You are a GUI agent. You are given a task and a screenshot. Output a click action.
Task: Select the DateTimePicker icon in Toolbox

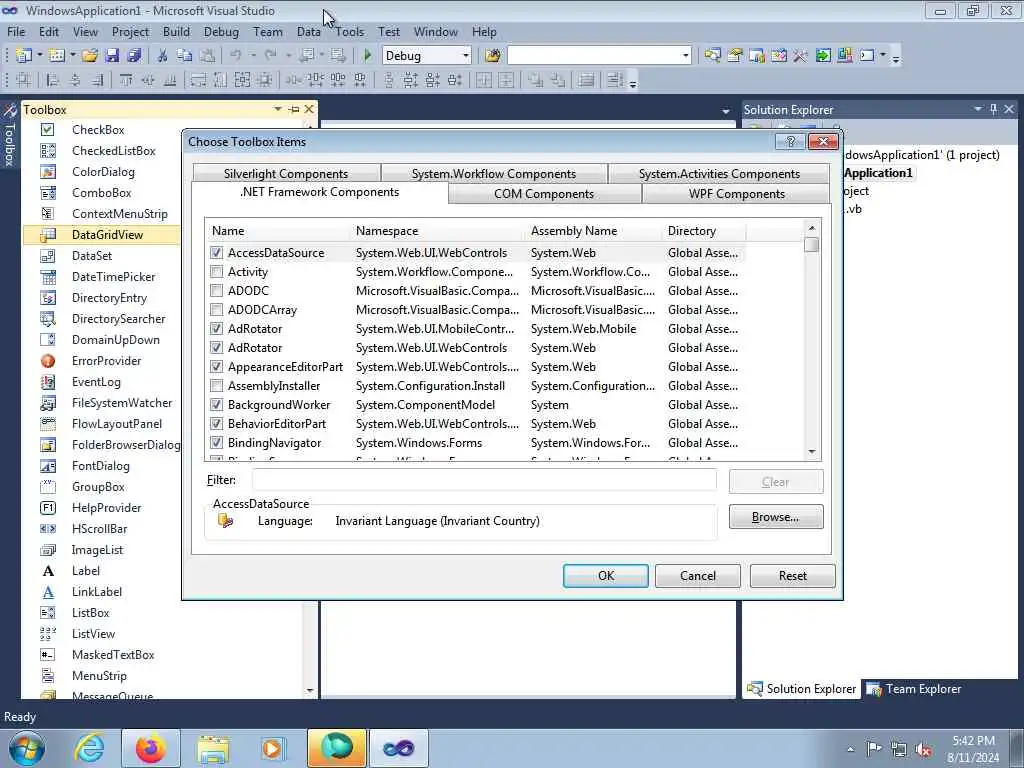(x=48, y=277)
